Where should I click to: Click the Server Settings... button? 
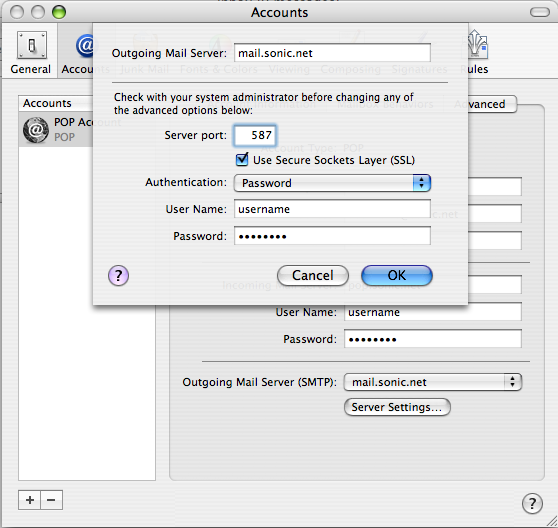pos(397,407)
